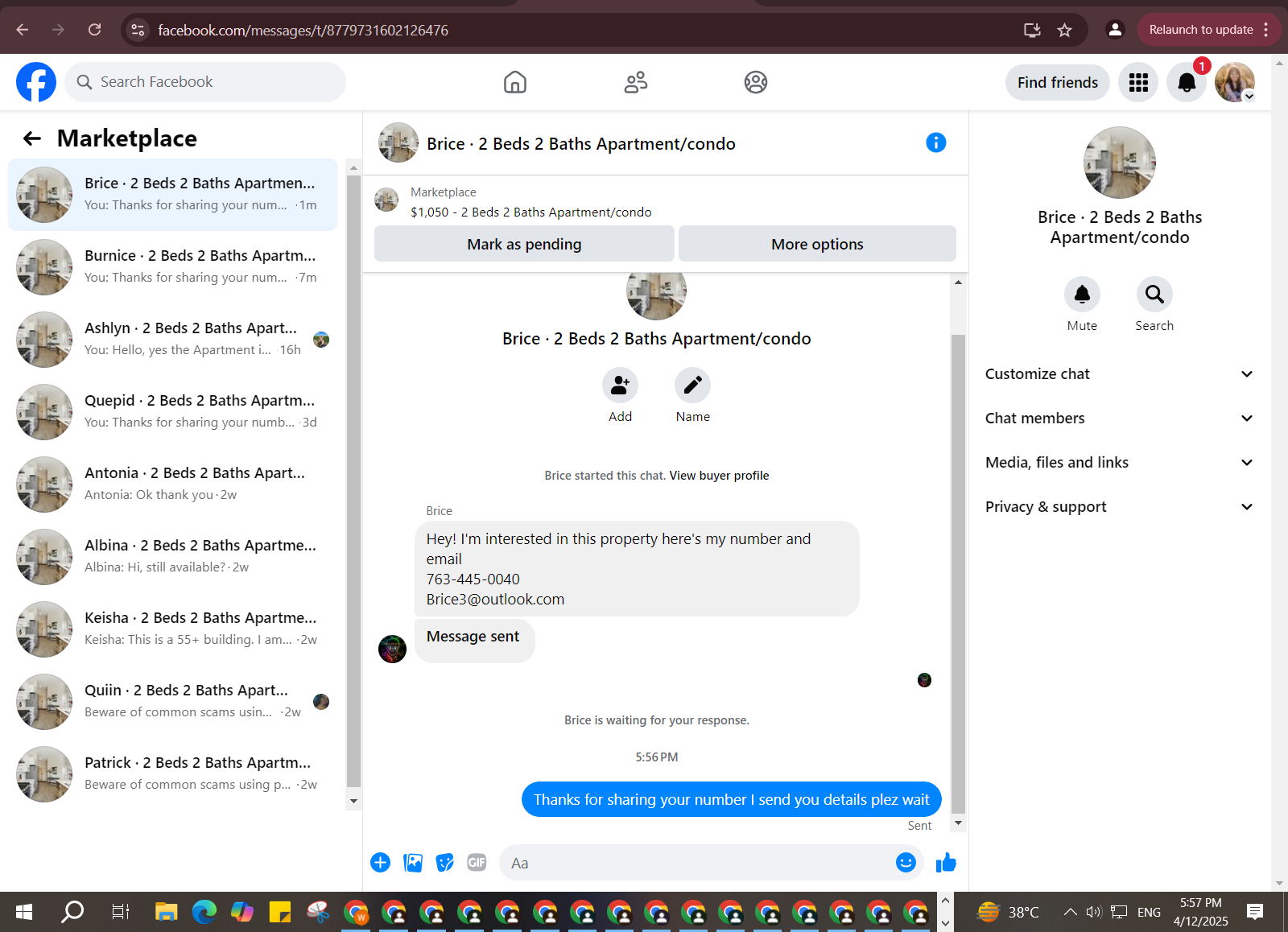Open the notifications bell with badge
This screenshot has height=932, width=1288.
click(x=1187, y=82)
